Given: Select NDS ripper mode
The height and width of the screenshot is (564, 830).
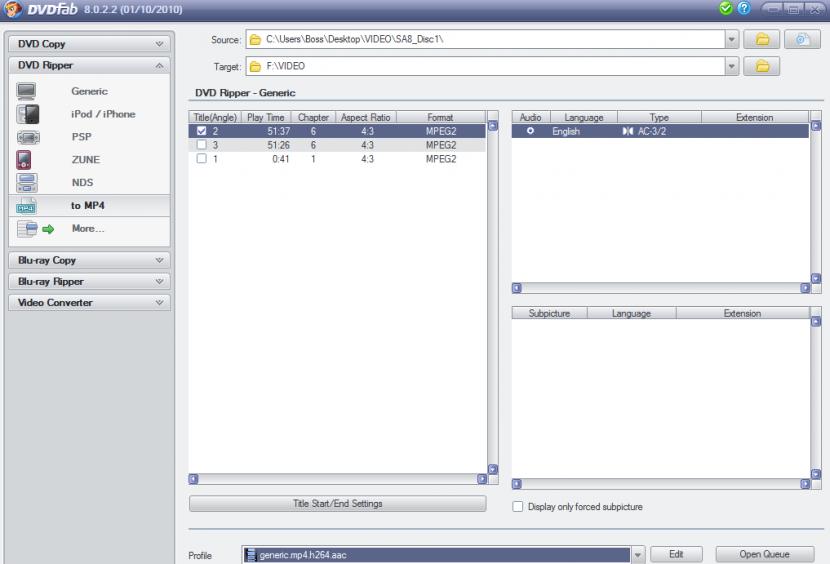Looking at the screenshot, I should coord(83,182).
